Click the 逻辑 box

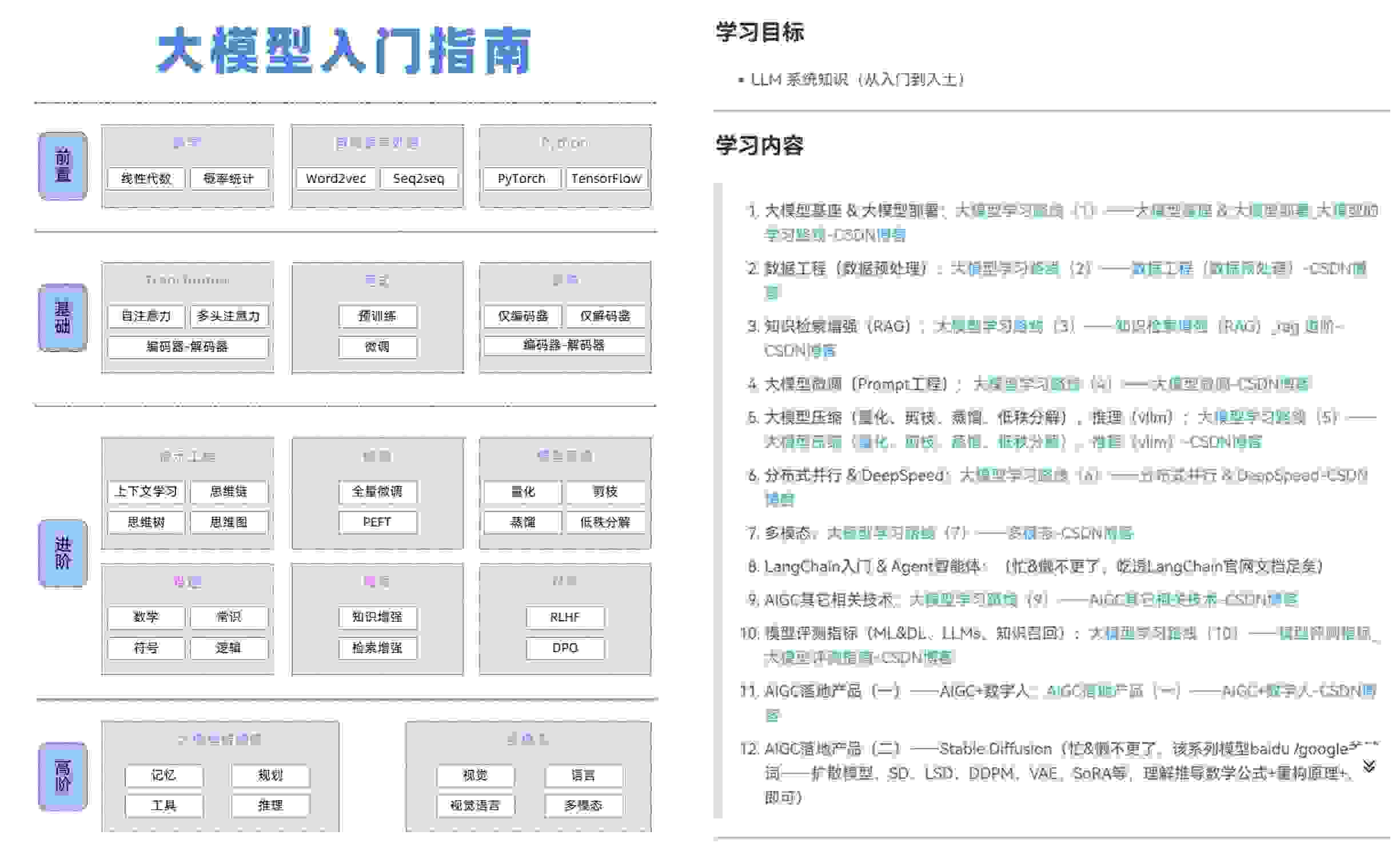tap(229, 648)
